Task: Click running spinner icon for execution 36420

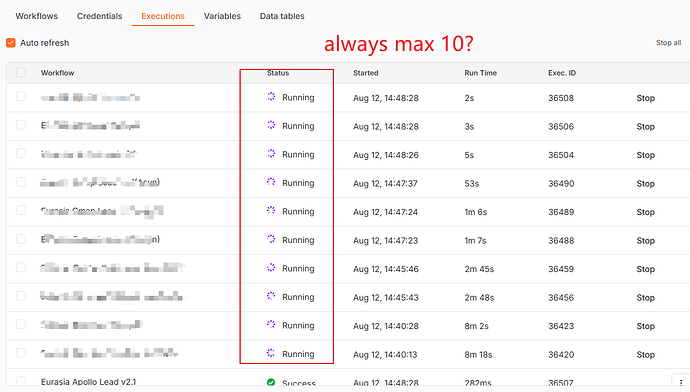Action: click(x=271, y=353)
